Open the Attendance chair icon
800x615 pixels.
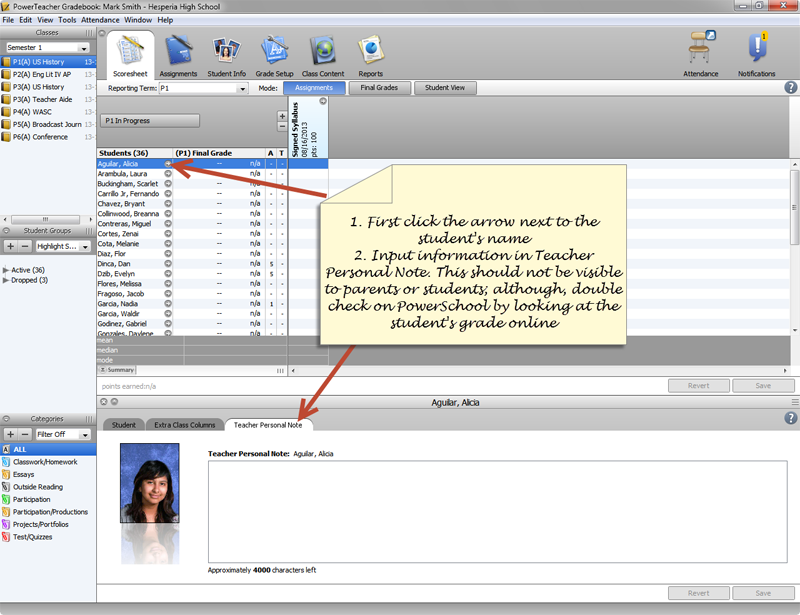point(701,54)
